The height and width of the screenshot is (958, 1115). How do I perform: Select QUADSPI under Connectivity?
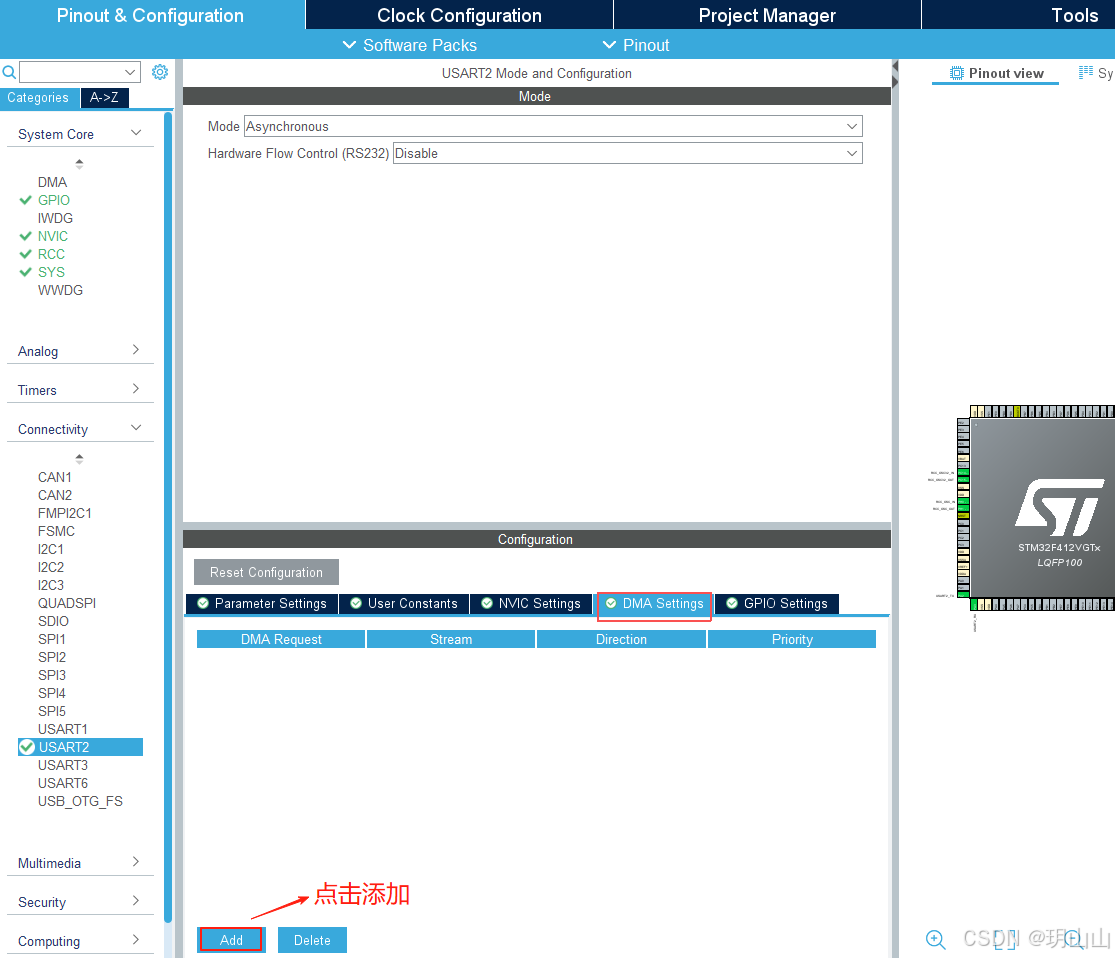(67, 603)
